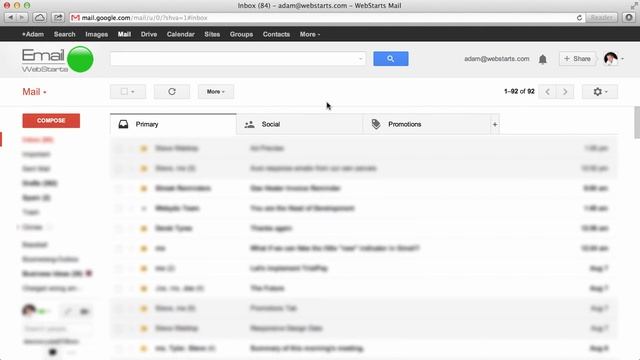Tick the select-all checkbox in the toolbar
This screenshot has height=360, width=640.
(124, 91)
